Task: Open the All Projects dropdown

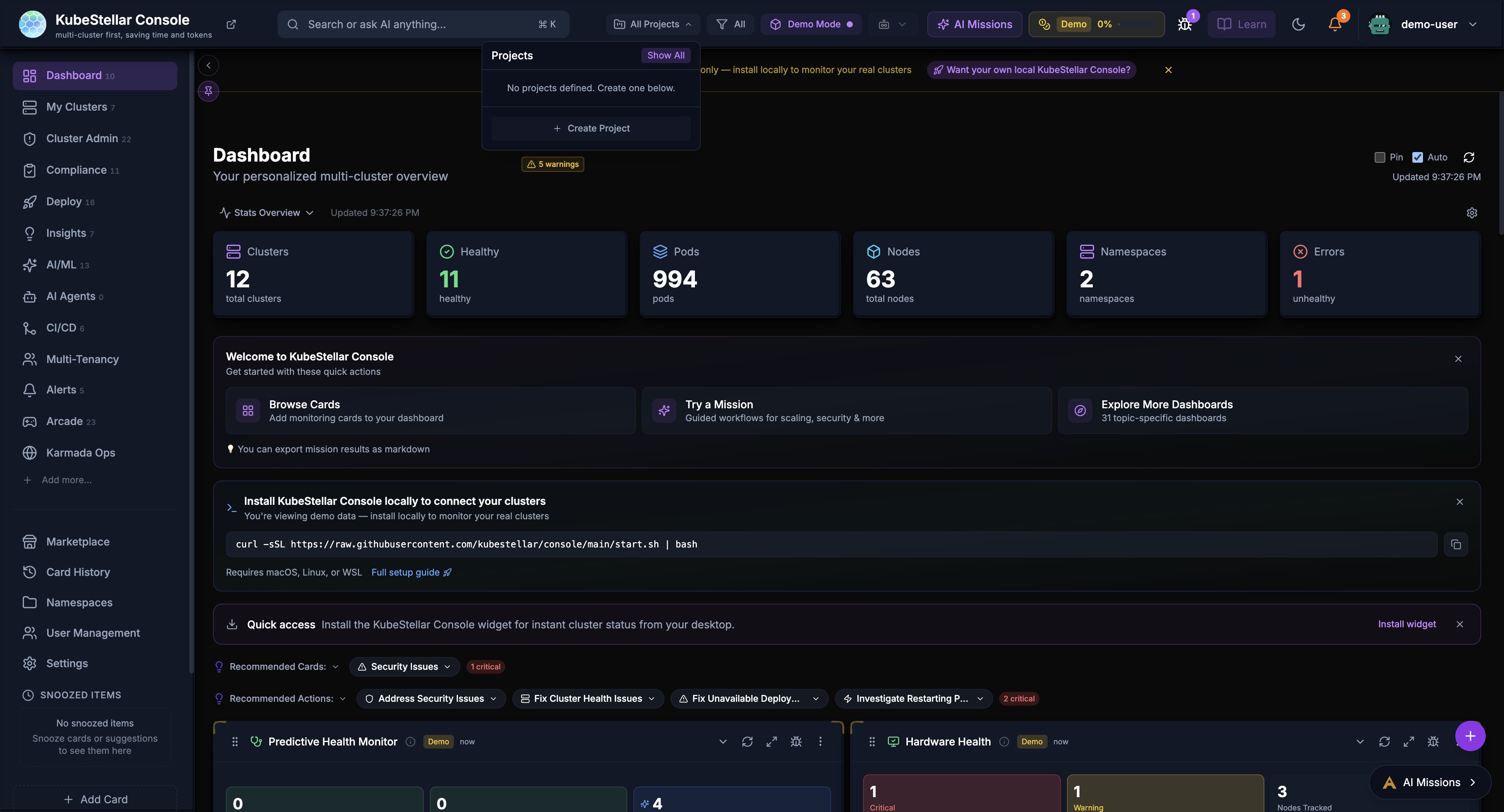Action: coord(652,24)
